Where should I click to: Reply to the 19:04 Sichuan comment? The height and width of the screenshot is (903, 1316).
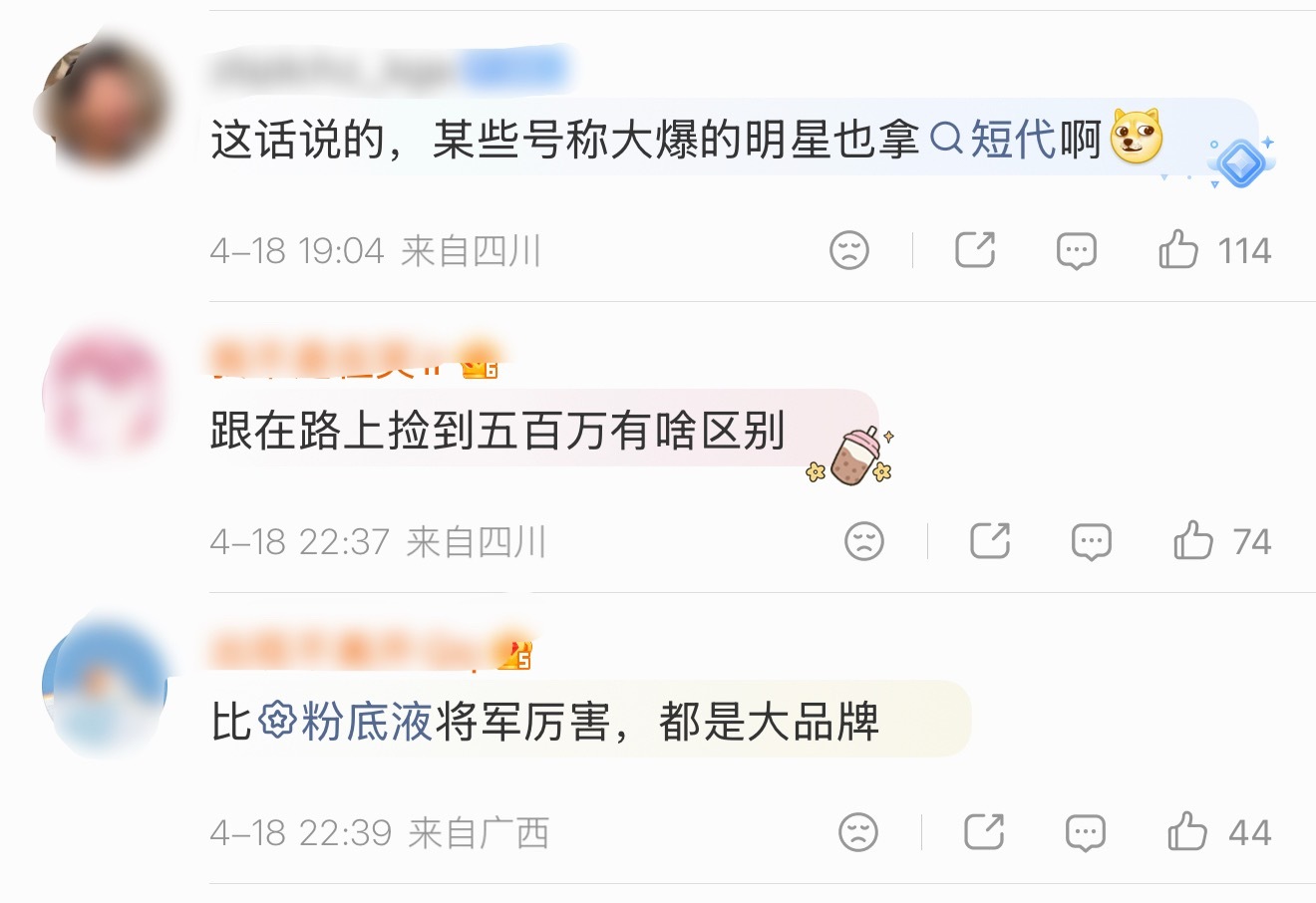pos(1077,250)
